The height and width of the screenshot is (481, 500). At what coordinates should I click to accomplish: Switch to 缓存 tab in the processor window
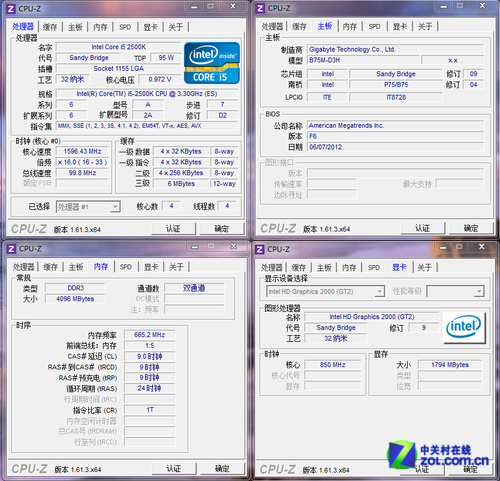(50, 27)
